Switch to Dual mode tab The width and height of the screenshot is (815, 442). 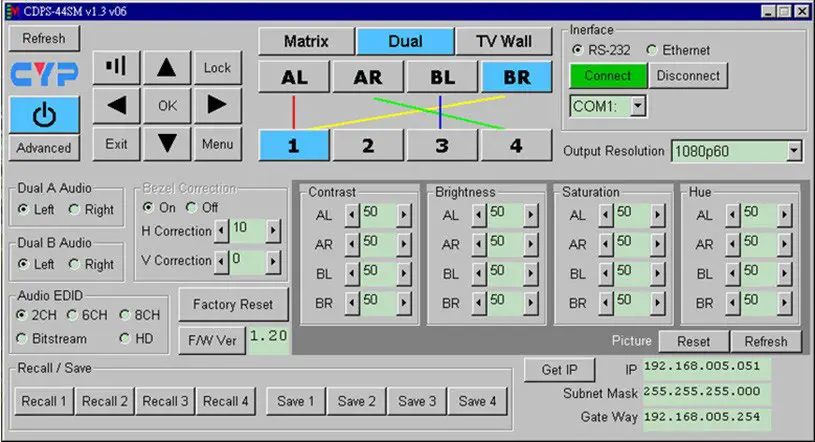[x=405, y=41]
